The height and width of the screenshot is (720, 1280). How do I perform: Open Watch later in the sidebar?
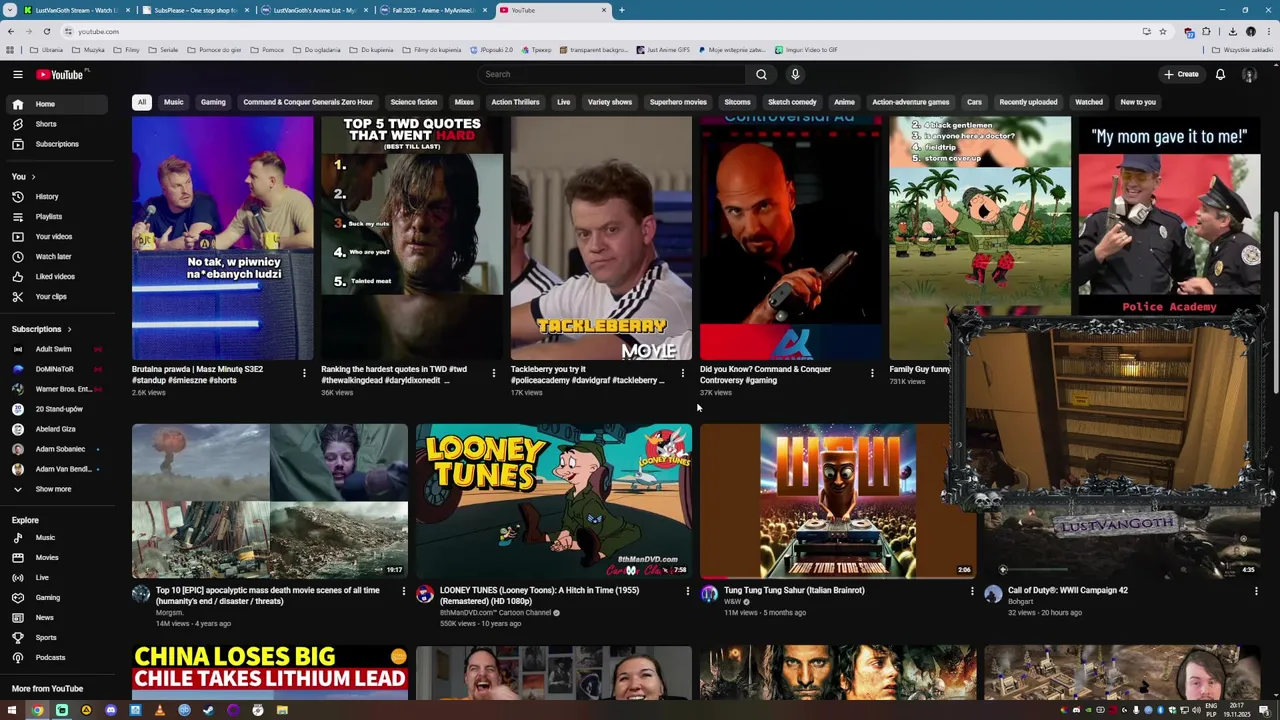[58, 257]
